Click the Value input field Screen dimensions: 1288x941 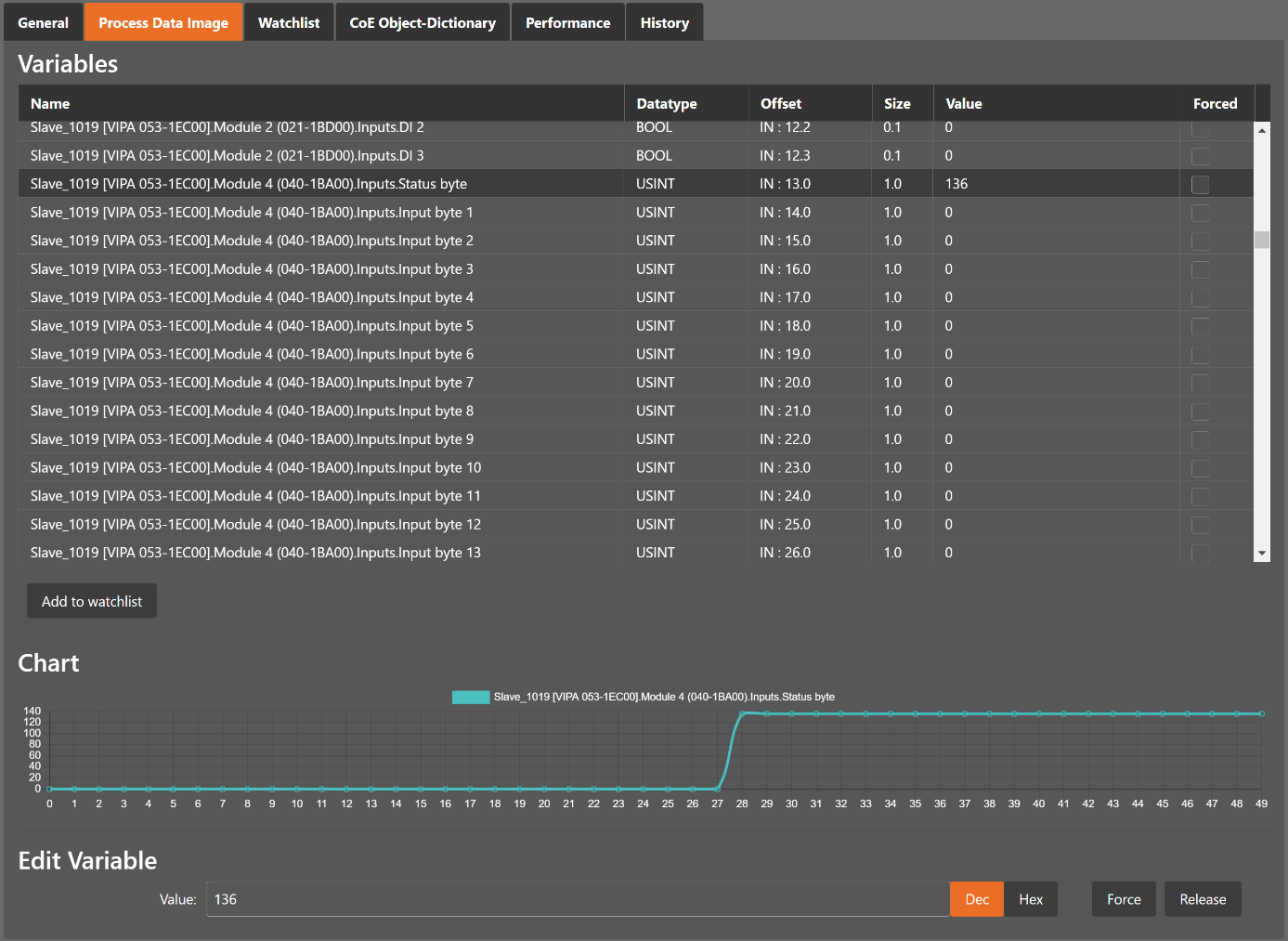(577, 899)
